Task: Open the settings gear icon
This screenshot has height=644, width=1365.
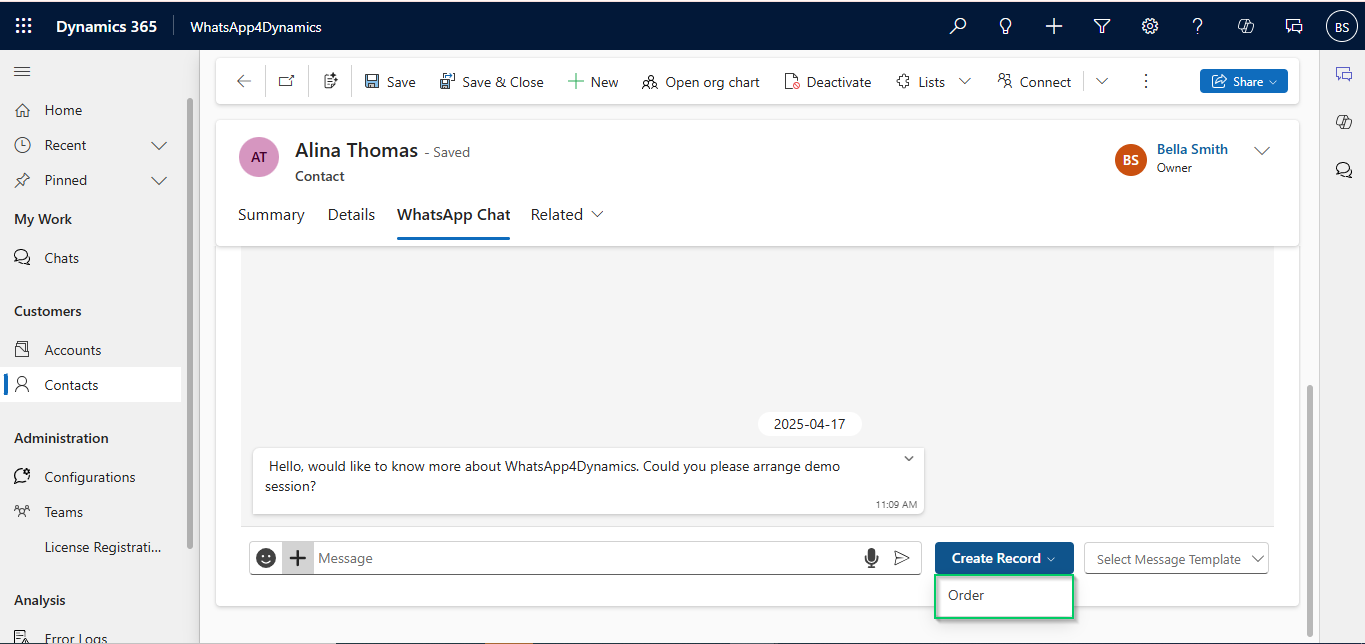Action: point(1150,27)
